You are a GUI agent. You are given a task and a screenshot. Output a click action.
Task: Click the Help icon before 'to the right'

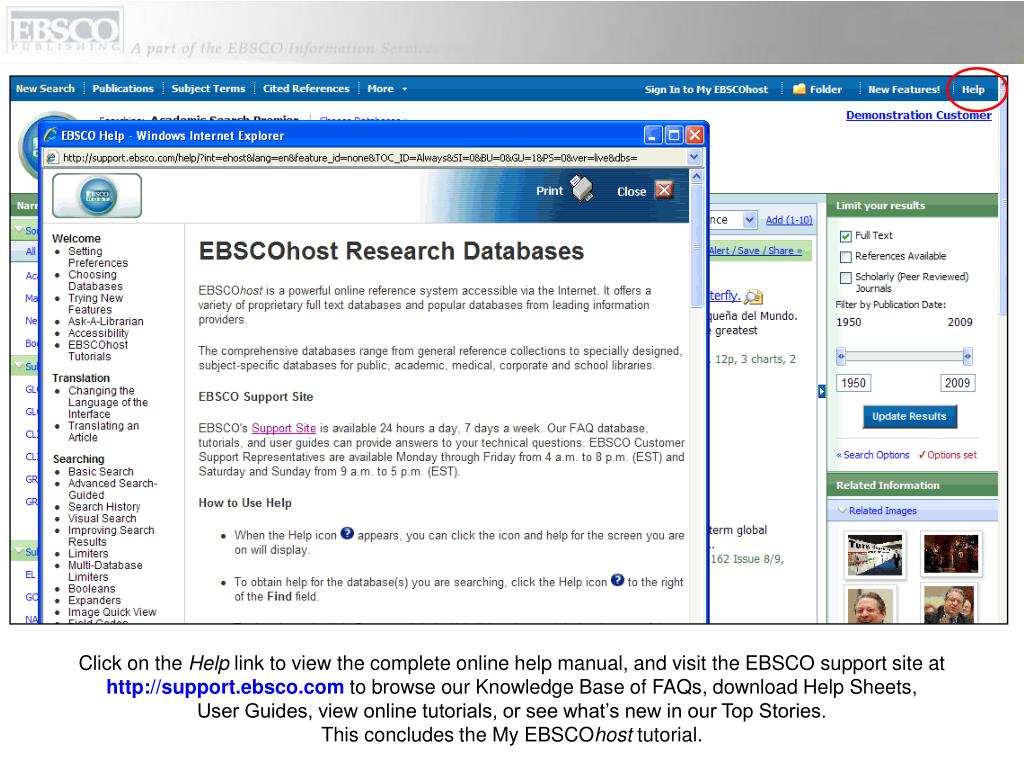coord(617,580)
